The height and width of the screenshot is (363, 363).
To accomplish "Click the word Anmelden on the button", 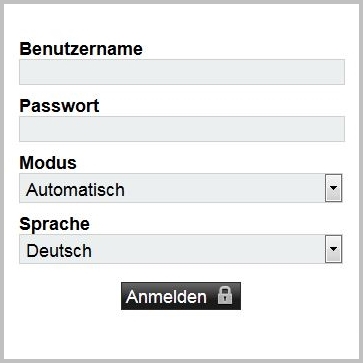I will (166, 296).
